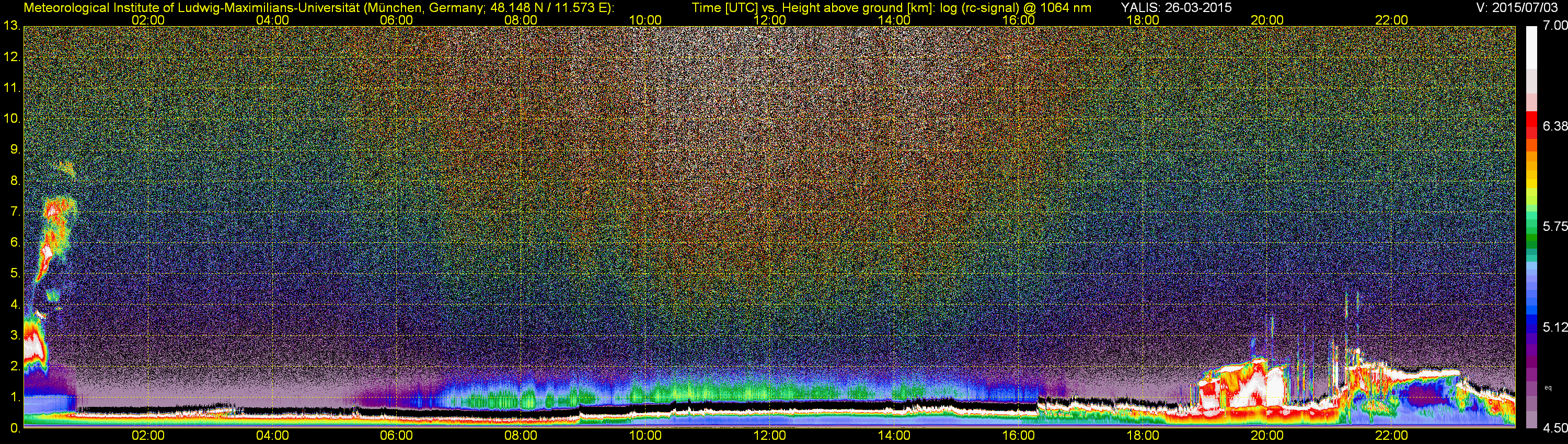1568x444 pixels.
Task: Click the 02:00 label on the top time axis
Action: pyautogui.click(x=148, y=20)
